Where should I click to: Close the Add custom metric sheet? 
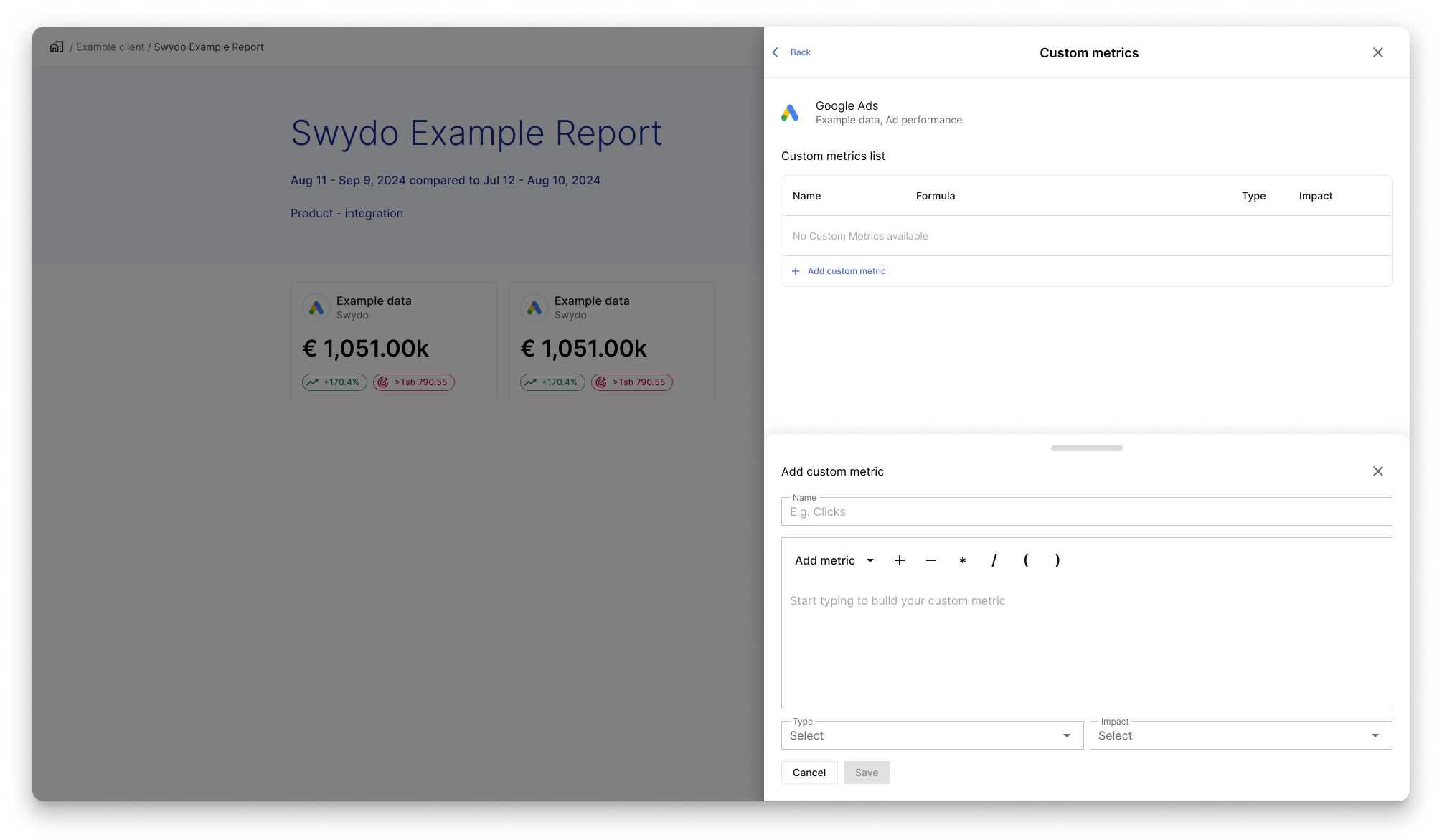[x=1378, y=471]
